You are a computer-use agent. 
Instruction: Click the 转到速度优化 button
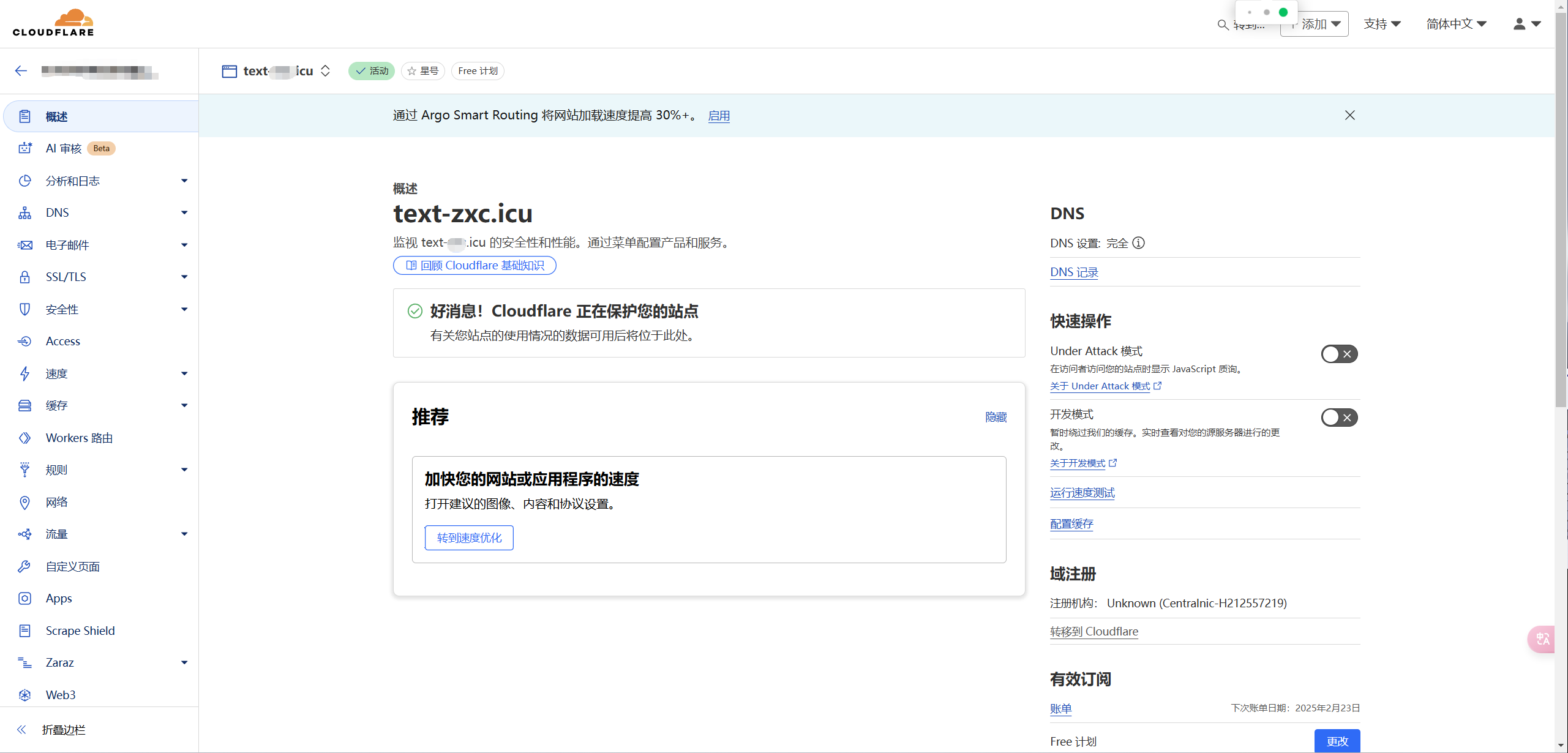pos(469,538)
